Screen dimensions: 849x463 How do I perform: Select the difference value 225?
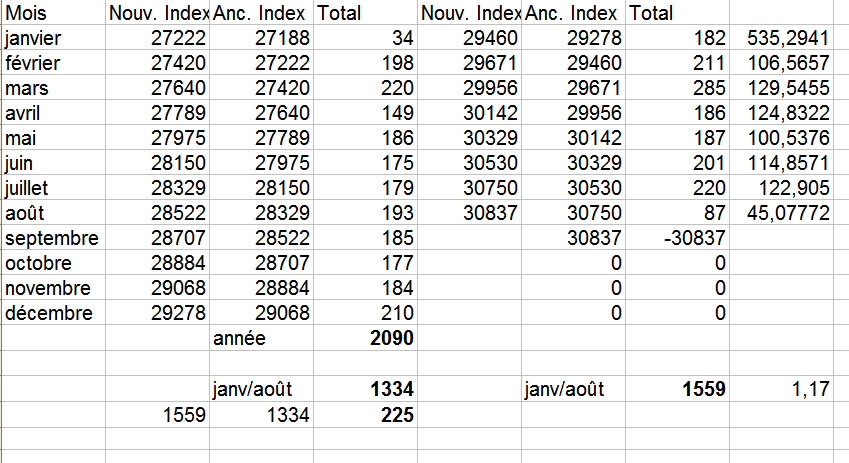[365, 414]
